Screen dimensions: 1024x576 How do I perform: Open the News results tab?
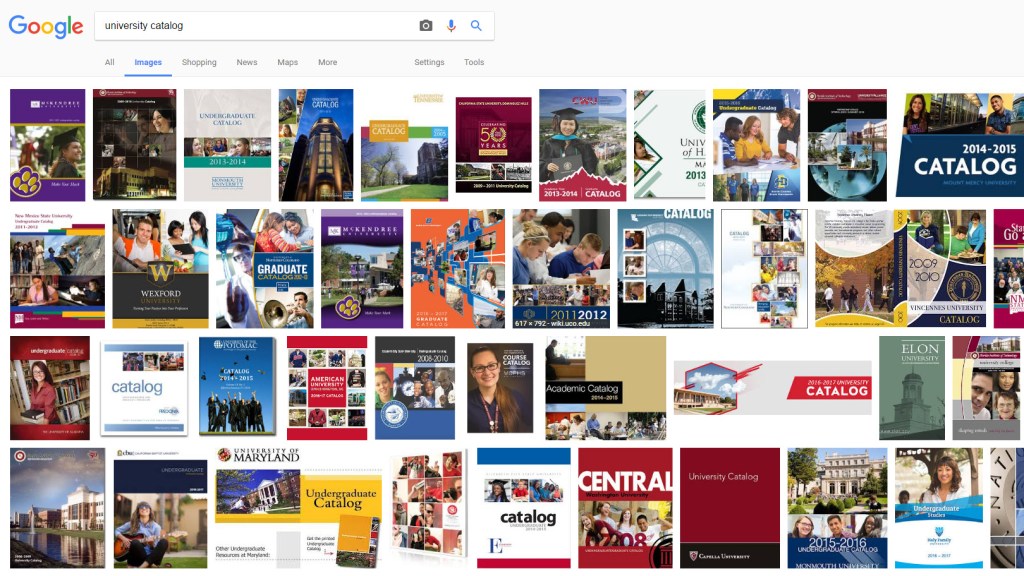coord(246,62)
